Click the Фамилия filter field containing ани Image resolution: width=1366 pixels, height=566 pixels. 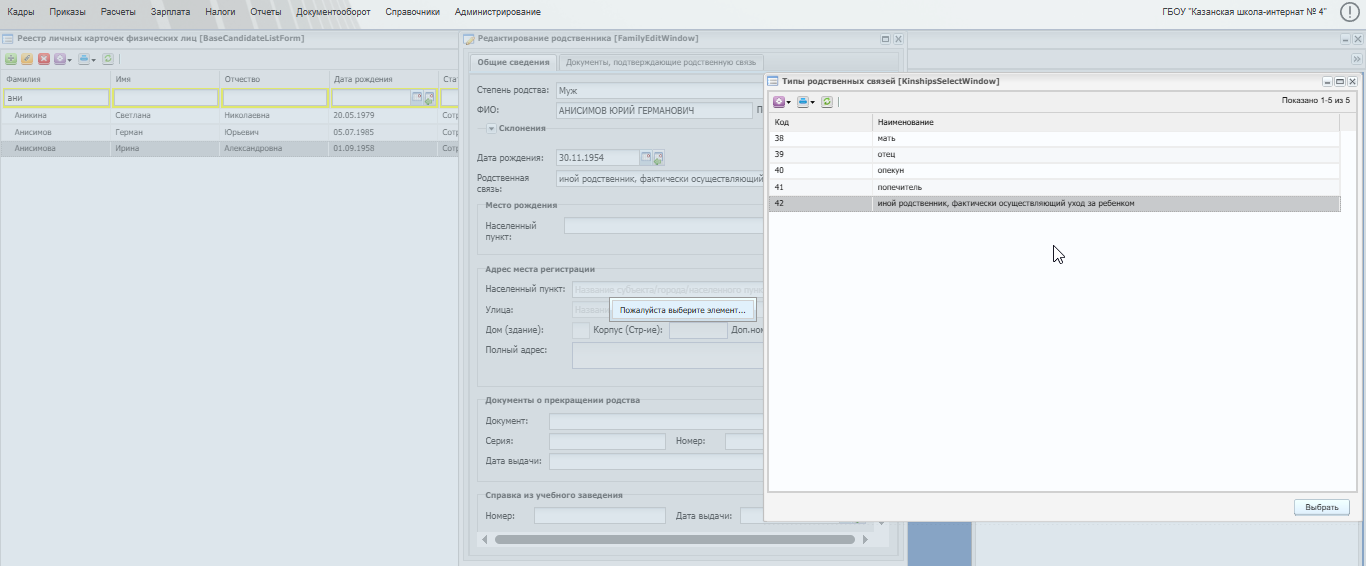[x=56, y=98]
